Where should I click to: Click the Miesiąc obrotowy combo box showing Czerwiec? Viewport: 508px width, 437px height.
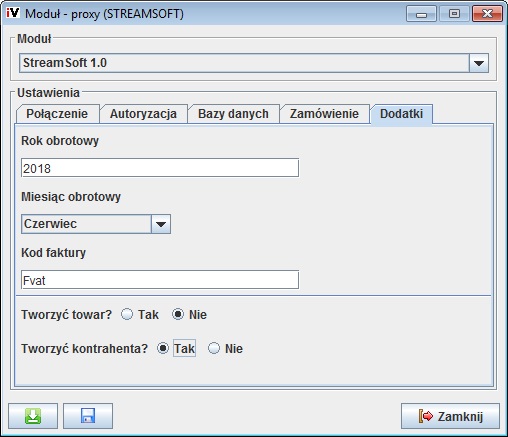click(x=96, y=224)
